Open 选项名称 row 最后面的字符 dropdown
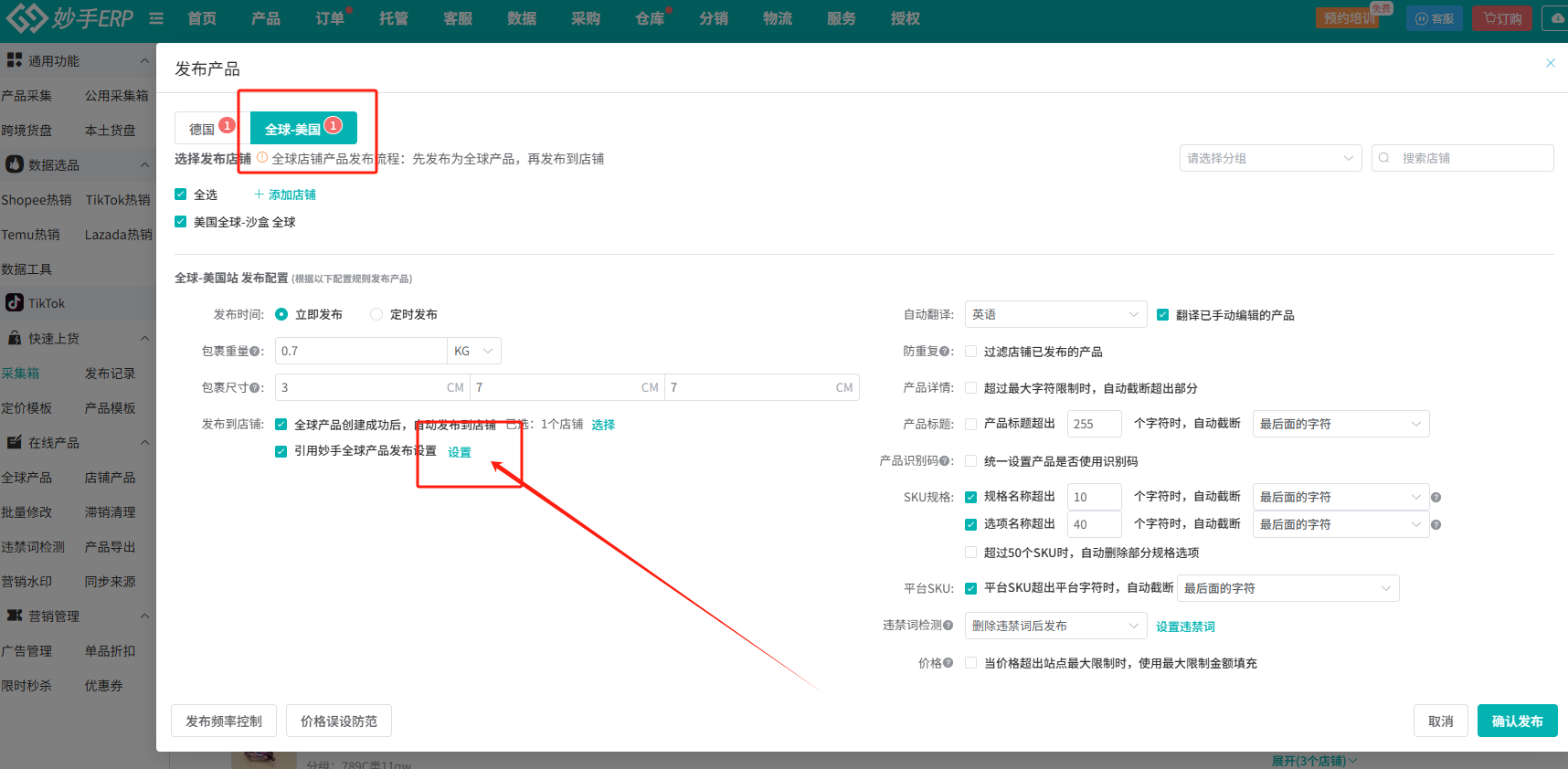Screen dimensions: 1568x769 (1340, 524)
